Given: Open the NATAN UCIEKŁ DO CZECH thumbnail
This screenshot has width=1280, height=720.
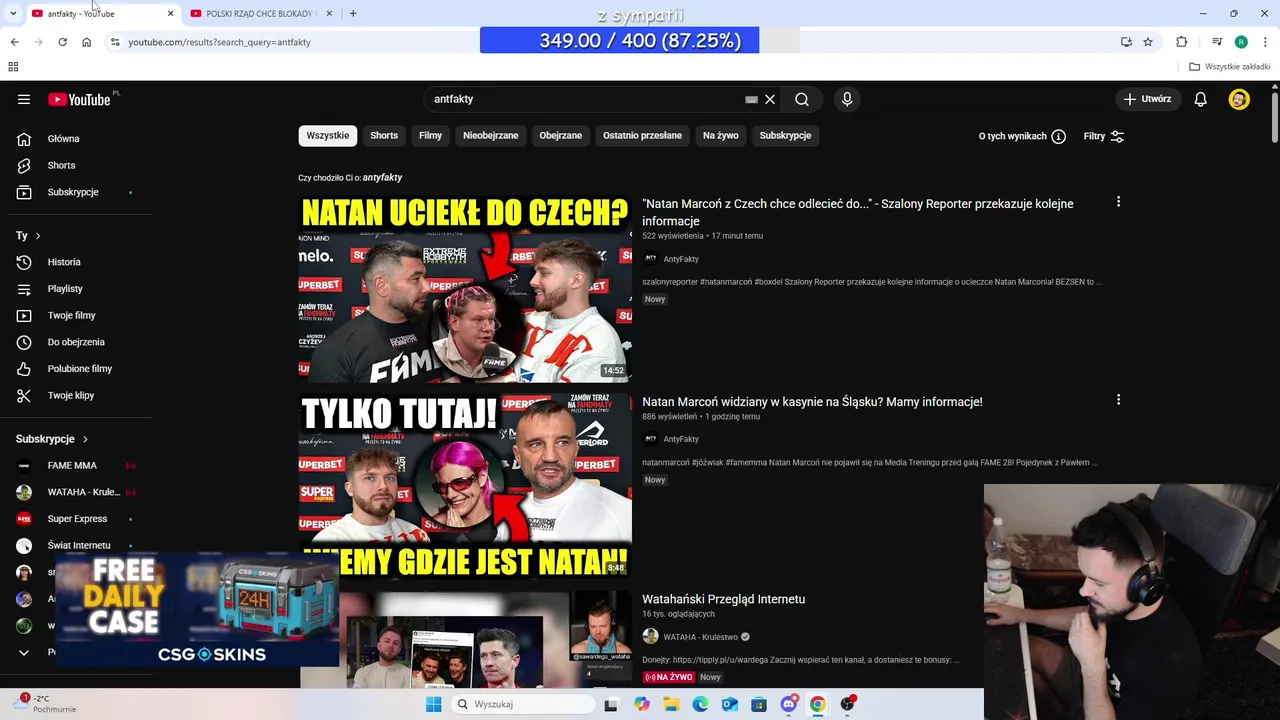Looking at the screenshot, I should click(465, 289).
